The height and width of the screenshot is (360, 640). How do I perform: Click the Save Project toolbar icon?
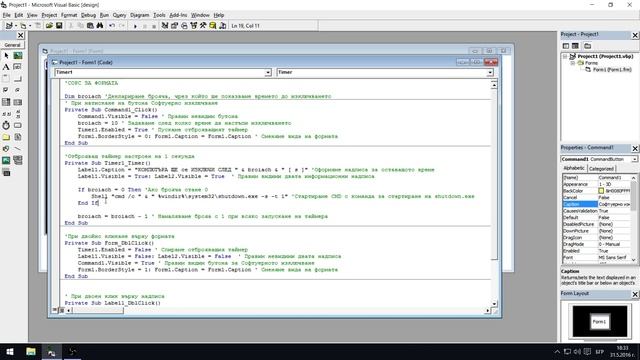(x=59, y=26)
